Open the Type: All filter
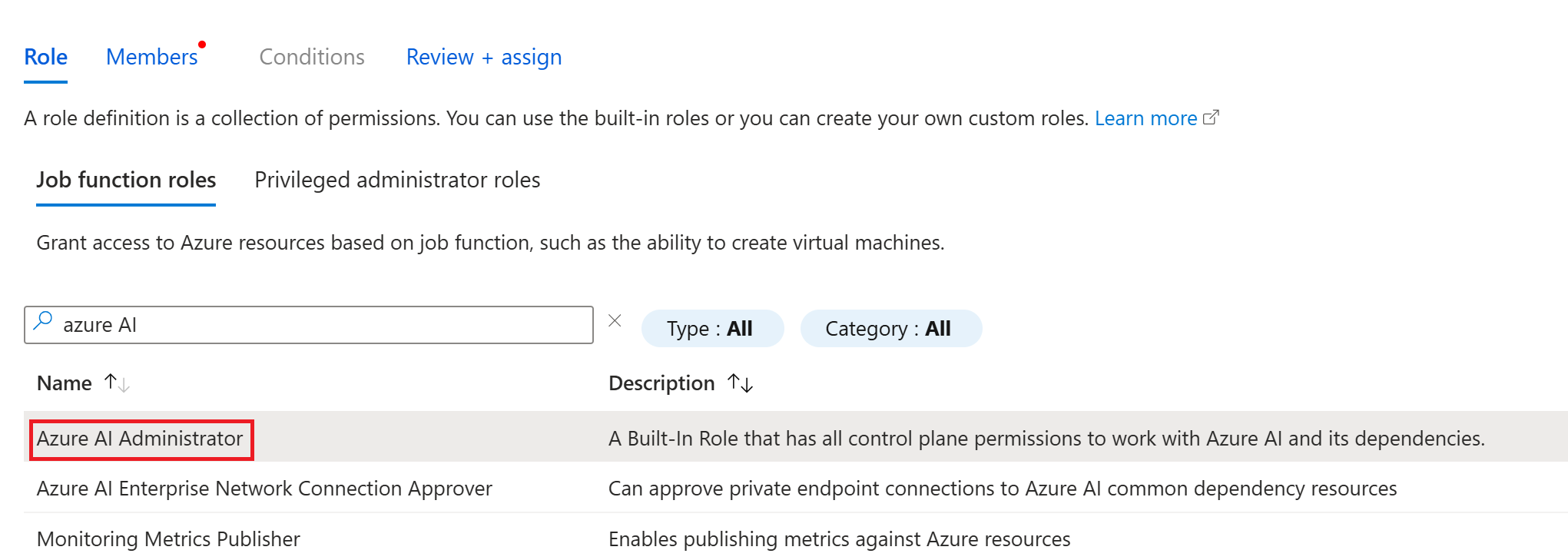 (x=711, y=329)
